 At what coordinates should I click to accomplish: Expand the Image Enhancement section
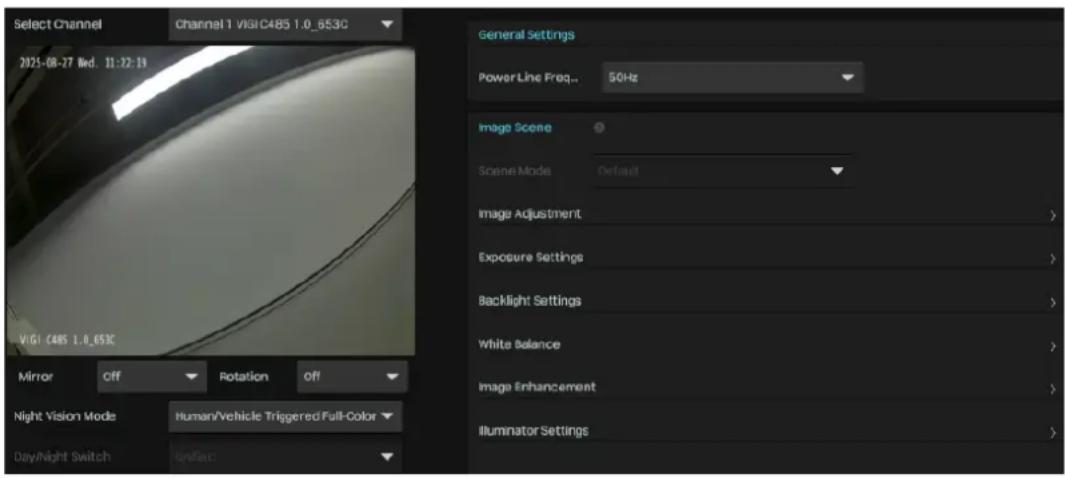[x=768, y=387]
